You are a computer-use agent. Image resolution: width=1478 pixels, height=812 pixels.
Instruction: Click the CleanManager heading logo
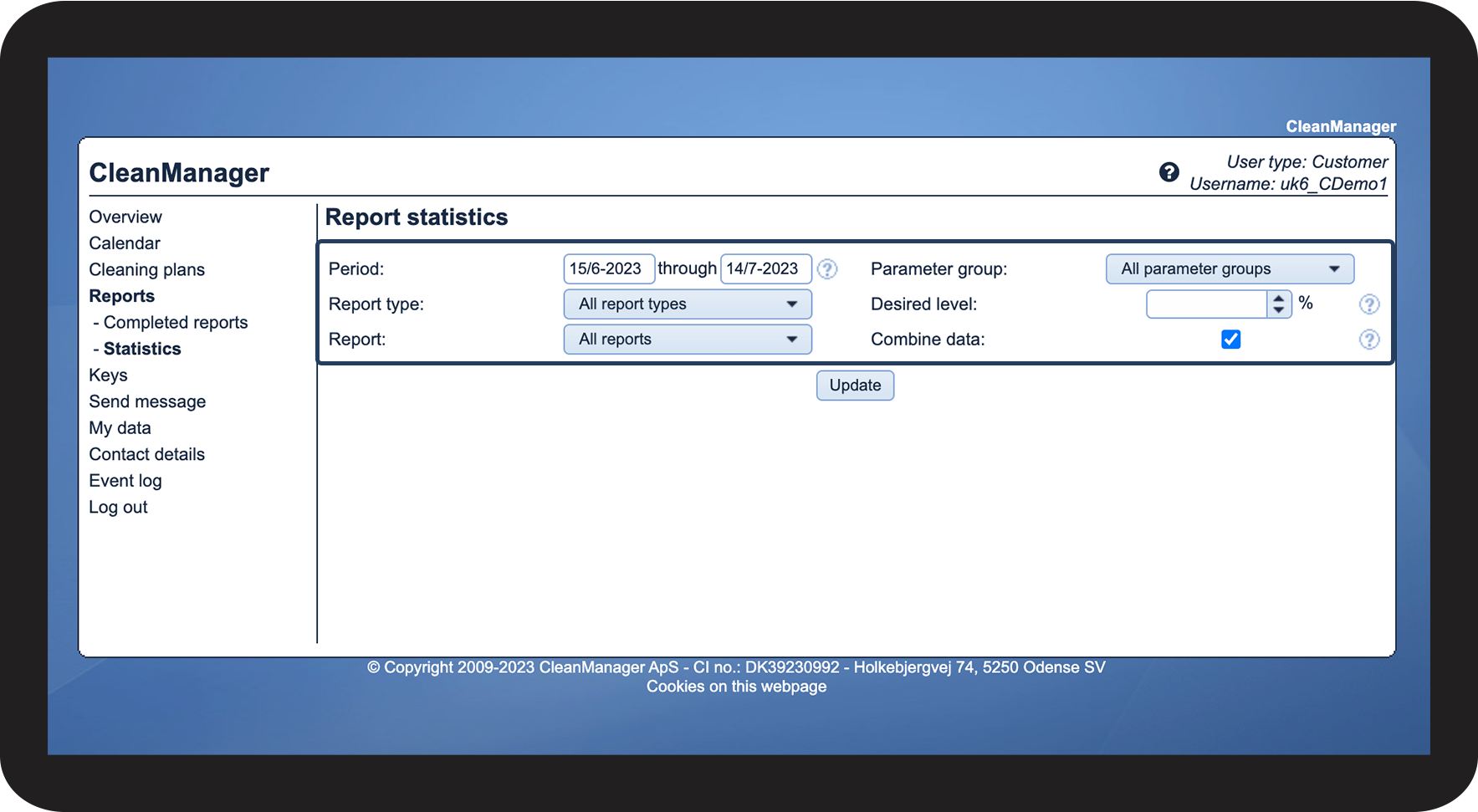179,172
